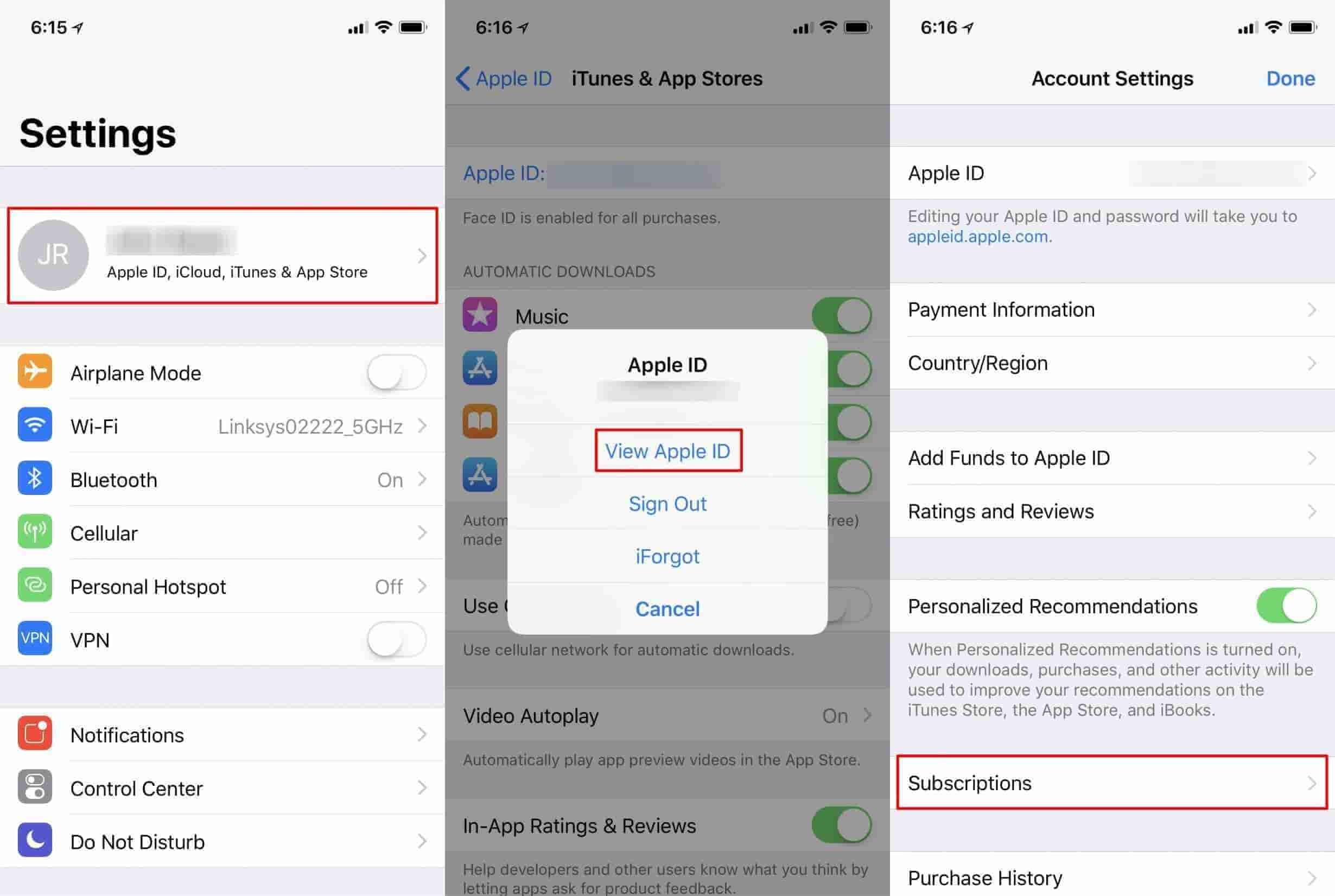Tap the Apple ID profile banner
Viewport: 1335px width, 896px height.
[x=222, y=254]
